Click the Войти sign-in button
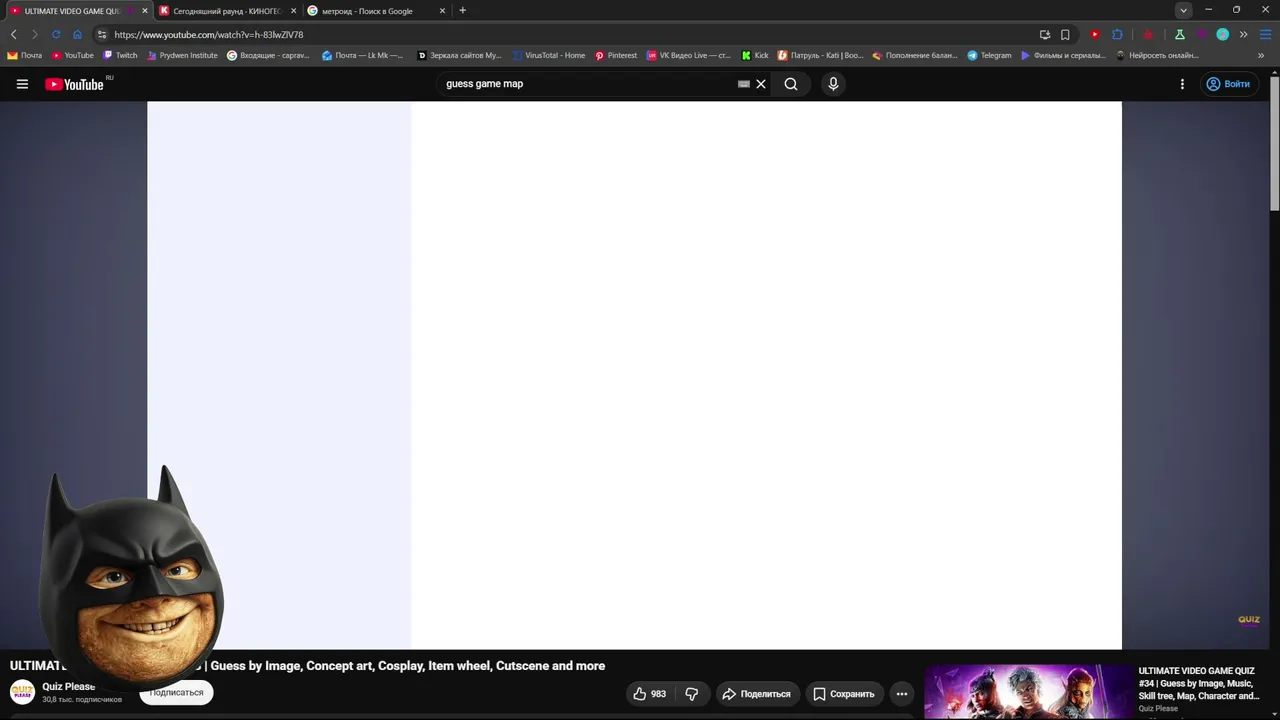This screenshot has width=1280, height=720. coord(1228,84)
